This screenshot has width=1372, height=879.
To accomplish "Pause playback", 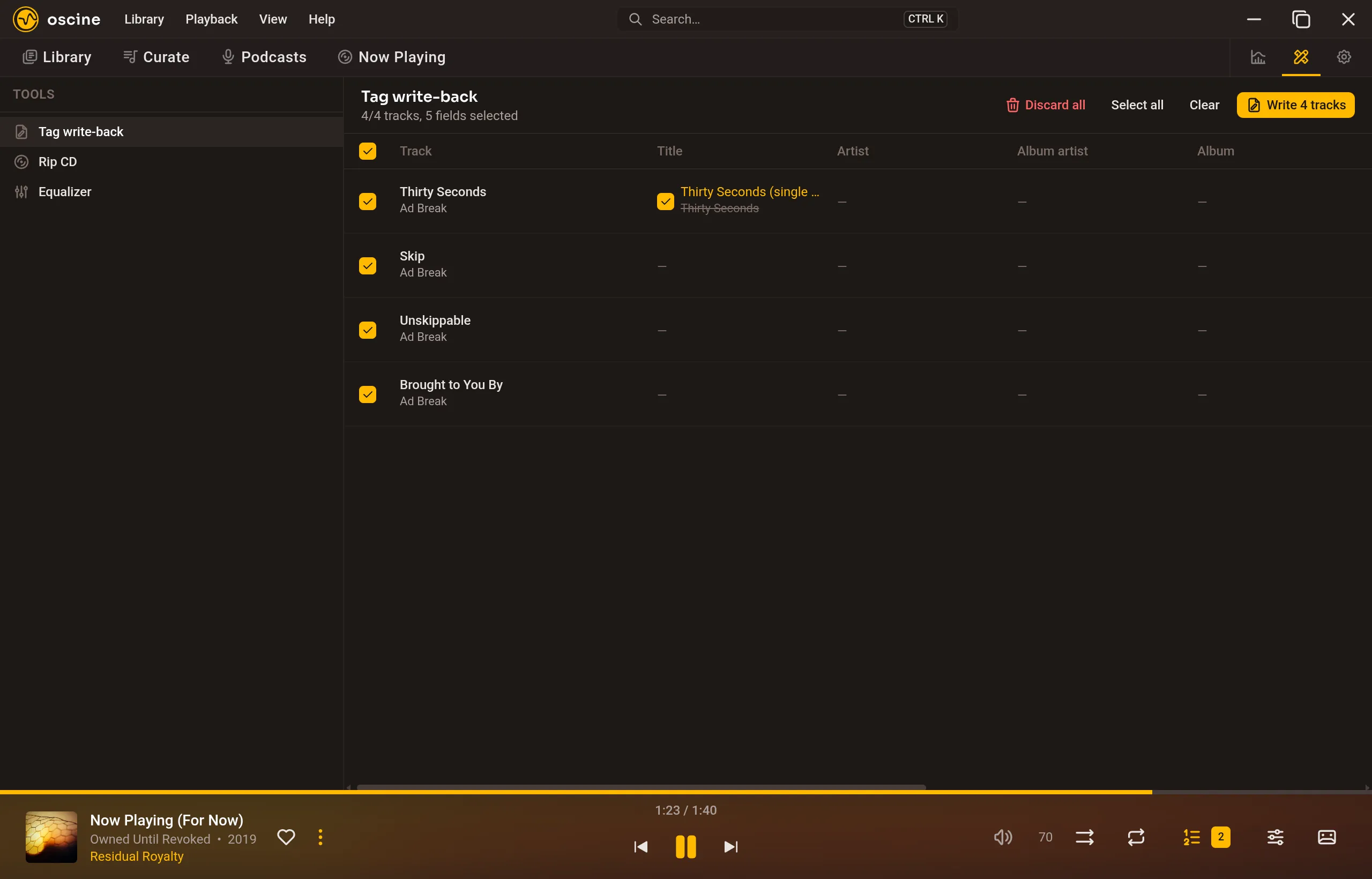I will pos(685,846).
